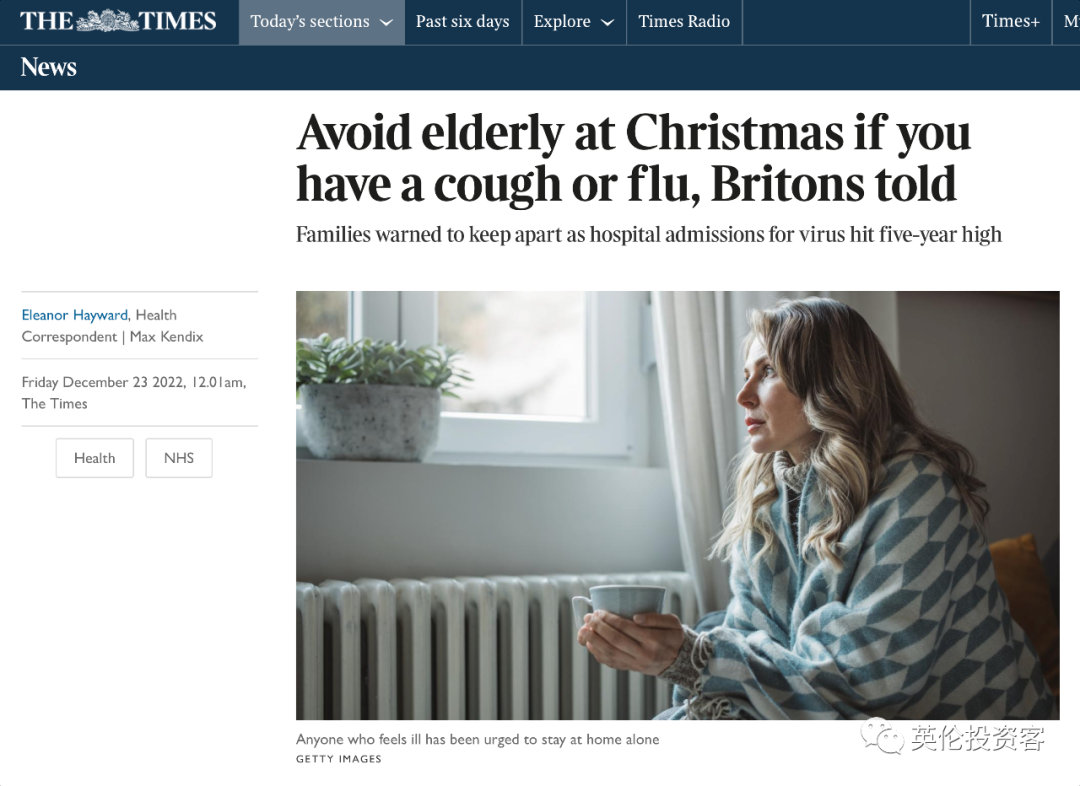Open Today's sections menu
This screenshot has height=786, width=1080.
[322, 22]
